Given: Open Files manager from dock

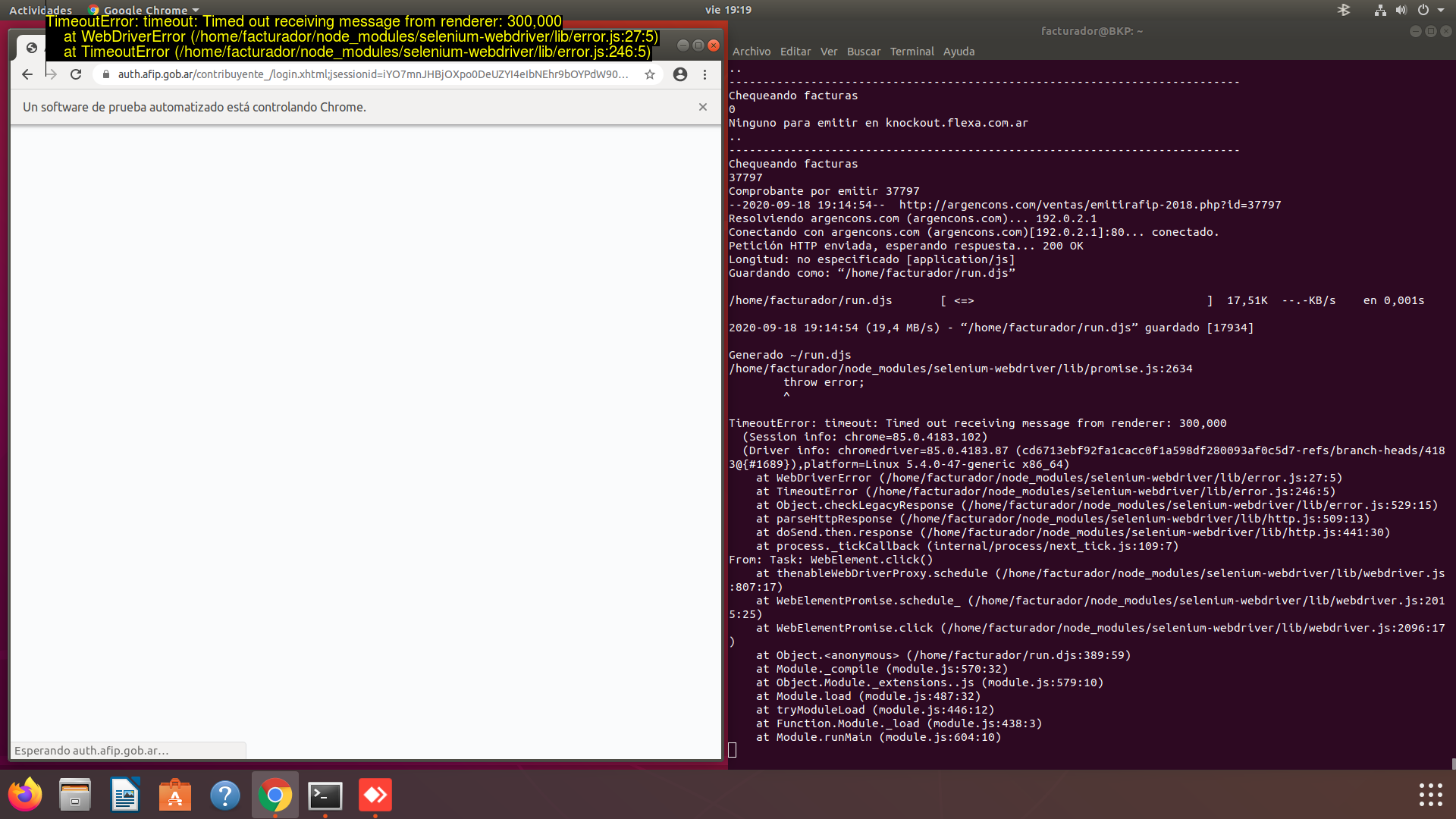Looking at the screenshot, I should pyautogui.click(x=75, y=795).
